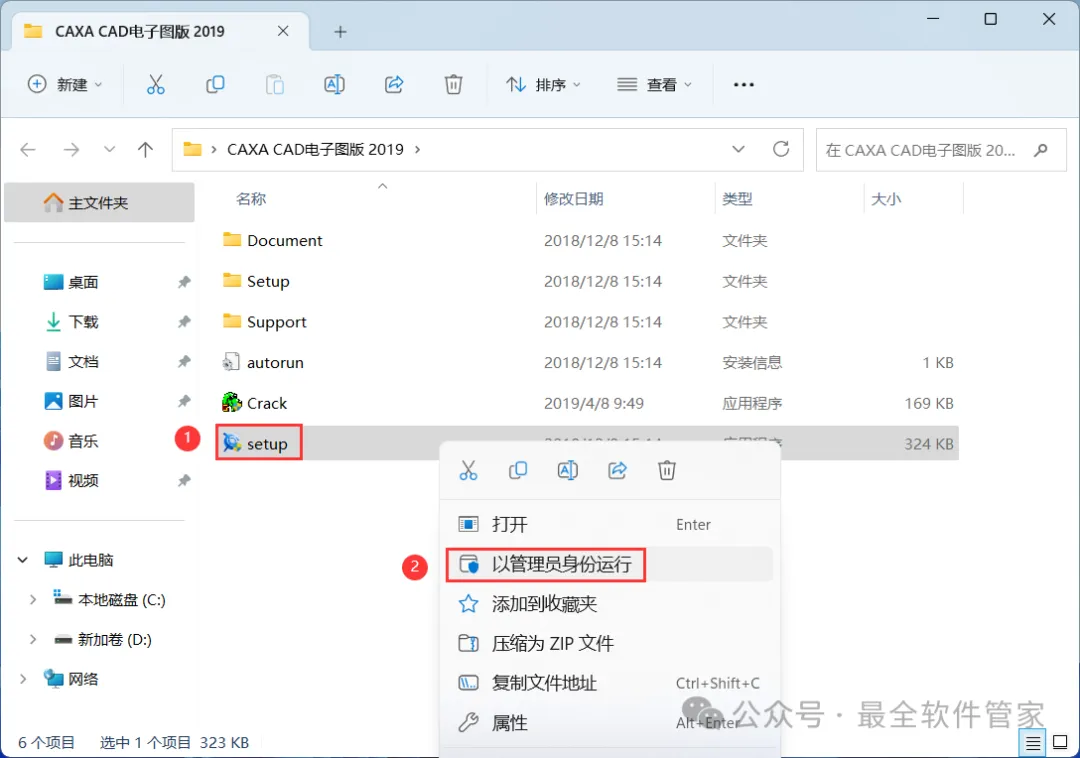Click the chevron after the path folder name
The height and width of the screenshot is (758, 1080).
[417, 149]
